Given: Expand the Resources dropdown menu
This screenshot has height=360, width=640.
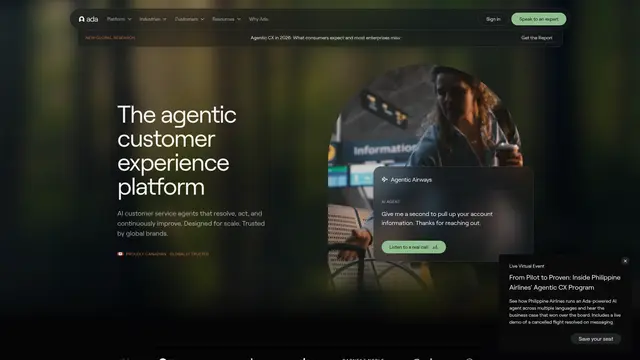Looking at the screenshot, I should pos(226,19).
